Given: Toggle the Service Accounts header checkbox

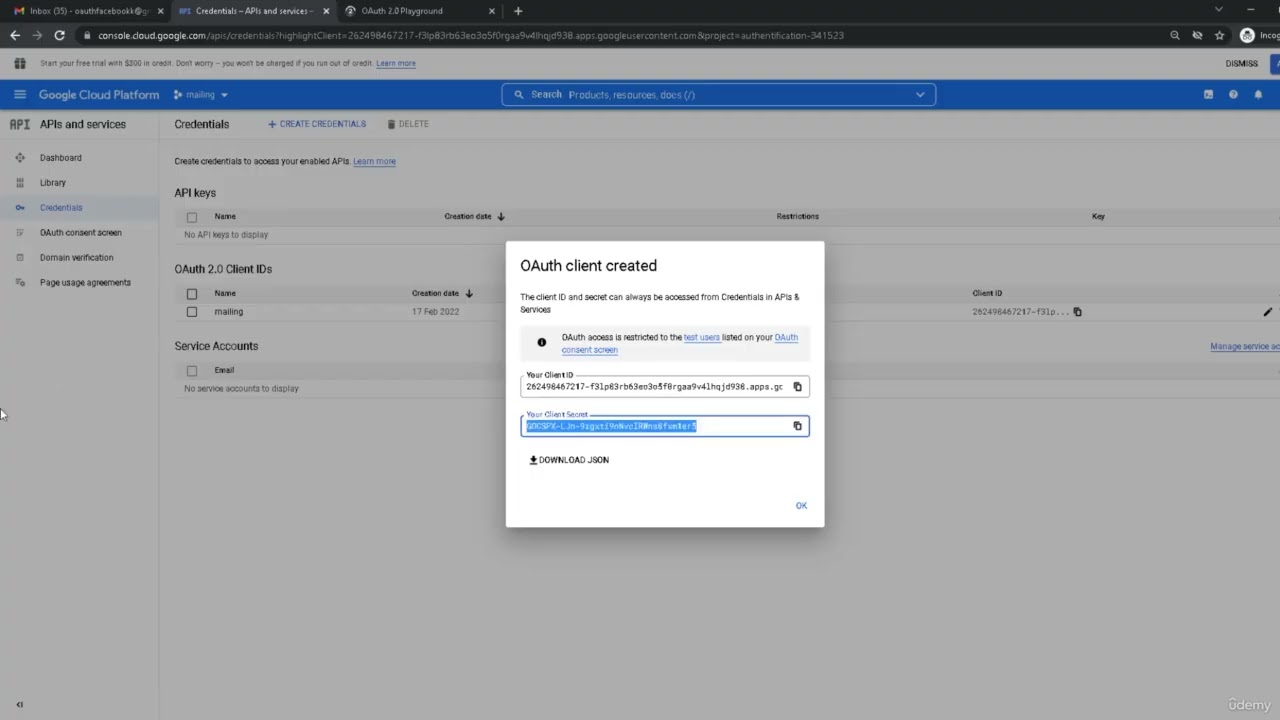Looking at the screenshot, I should [x=192, y=371].
